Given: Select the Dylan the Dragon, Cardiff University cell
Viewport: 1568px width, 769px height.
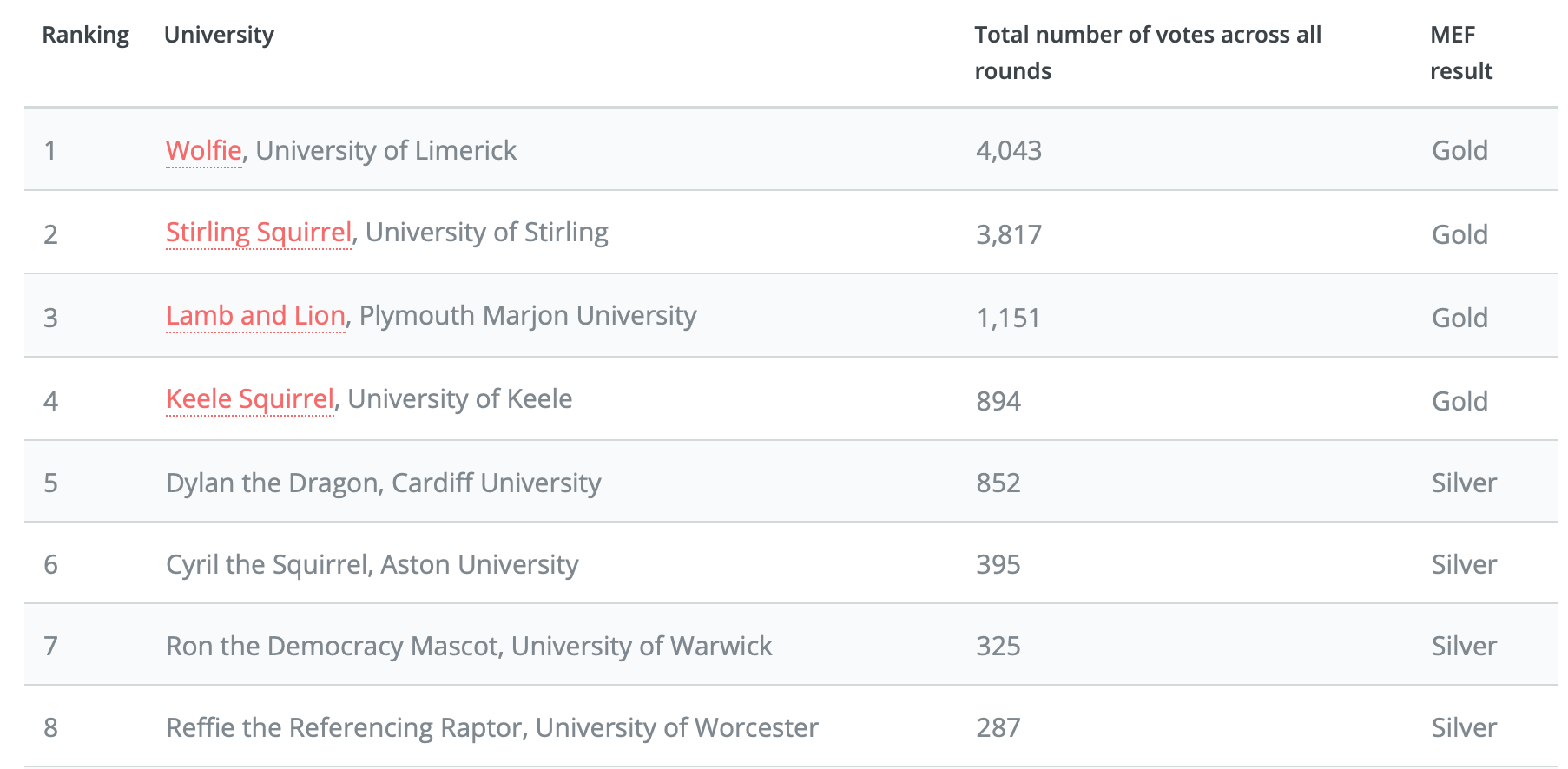Looking at the screenshot, I should pos(383,483).
